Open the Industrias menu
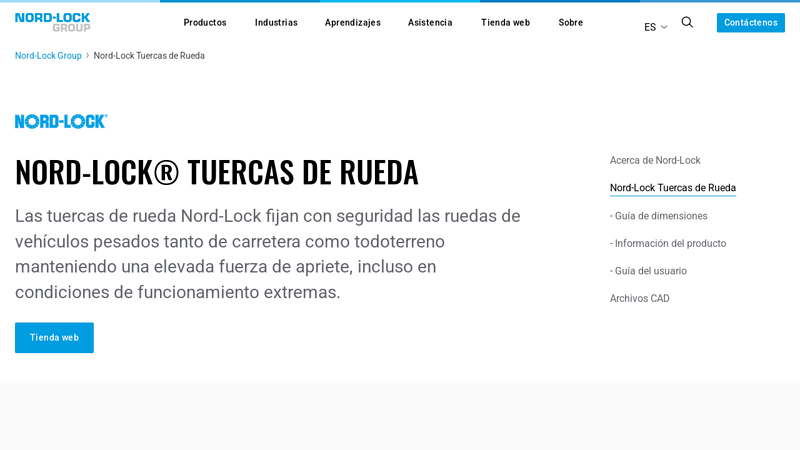This screenshot has width=800, height=450. point(276,22)
